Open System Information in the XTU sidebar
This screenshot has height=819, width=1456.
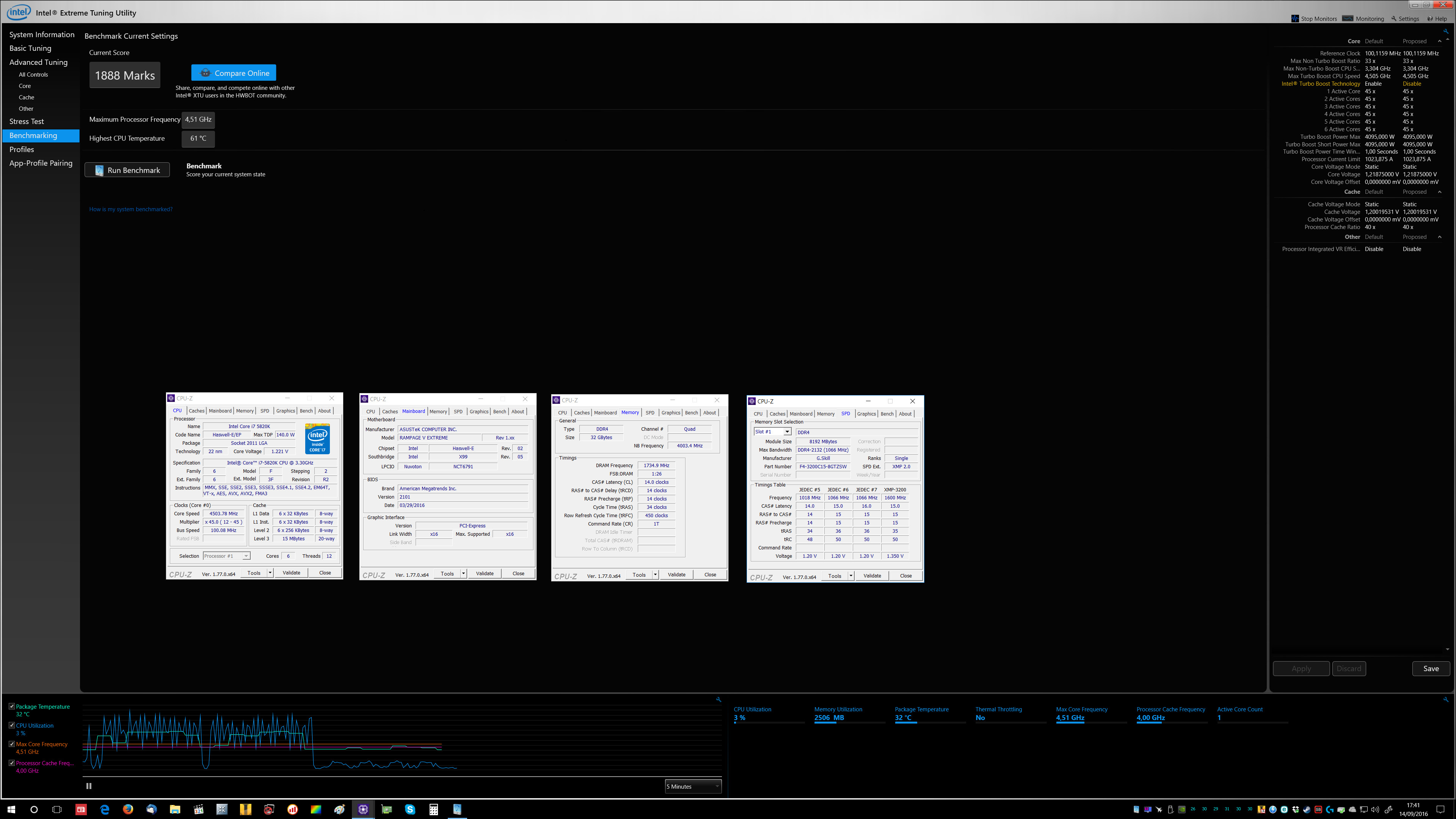point(42,35)
